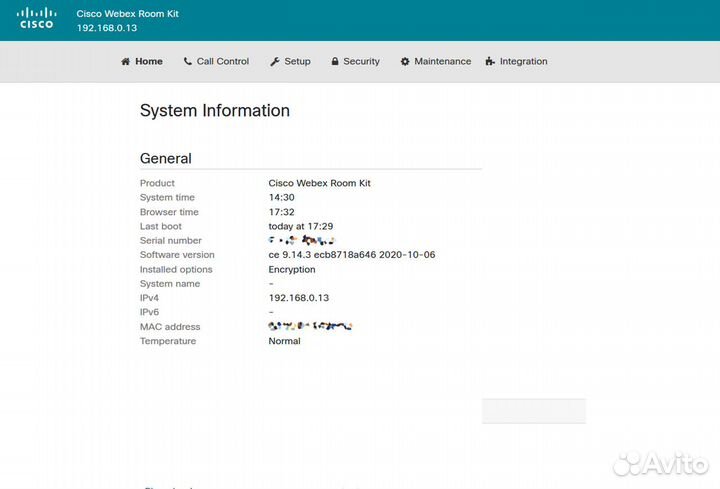Click the System Information heading

coord(215,110)
